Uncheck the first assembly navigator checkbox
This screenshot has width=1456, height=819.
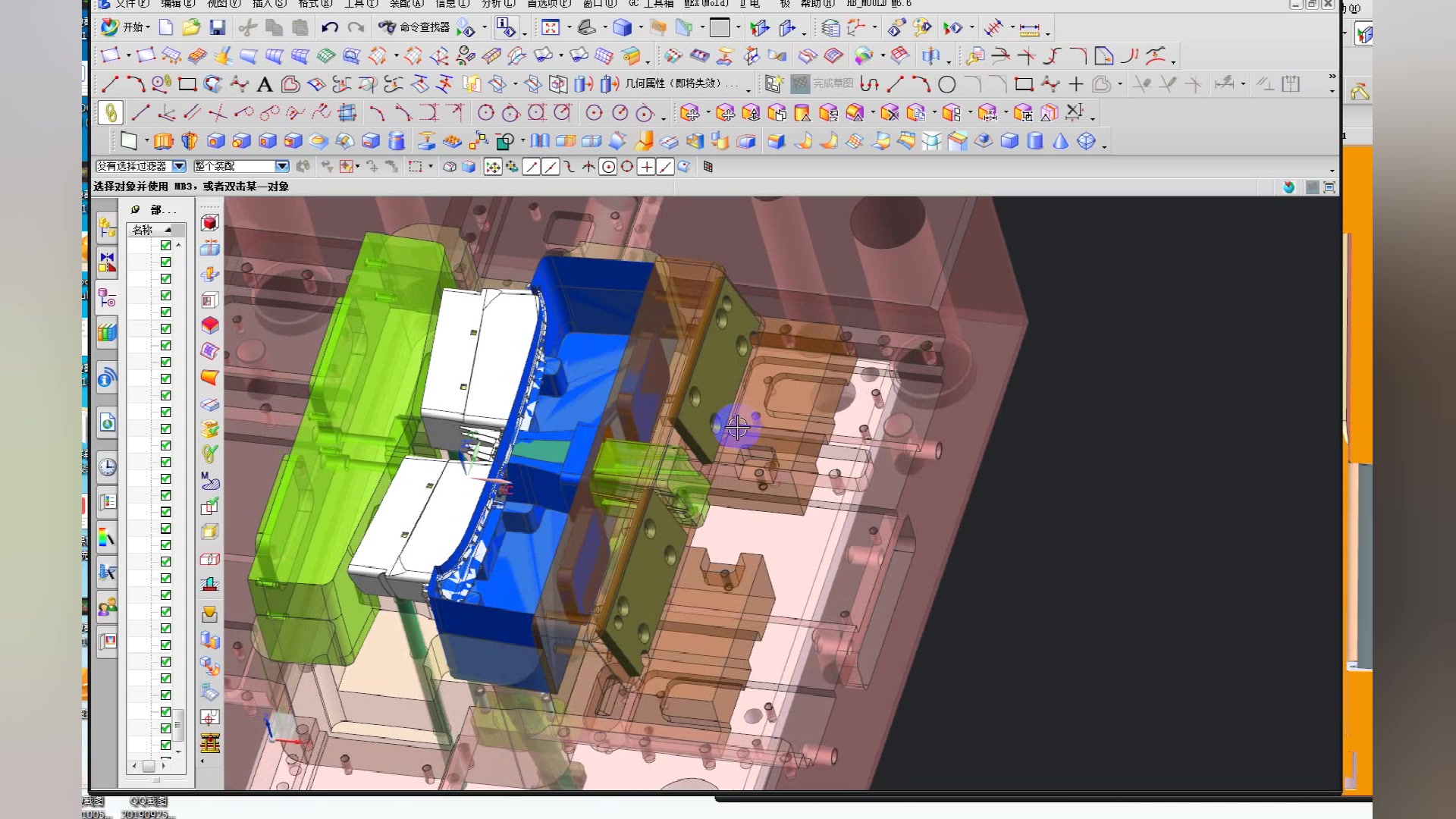point(165,246)
